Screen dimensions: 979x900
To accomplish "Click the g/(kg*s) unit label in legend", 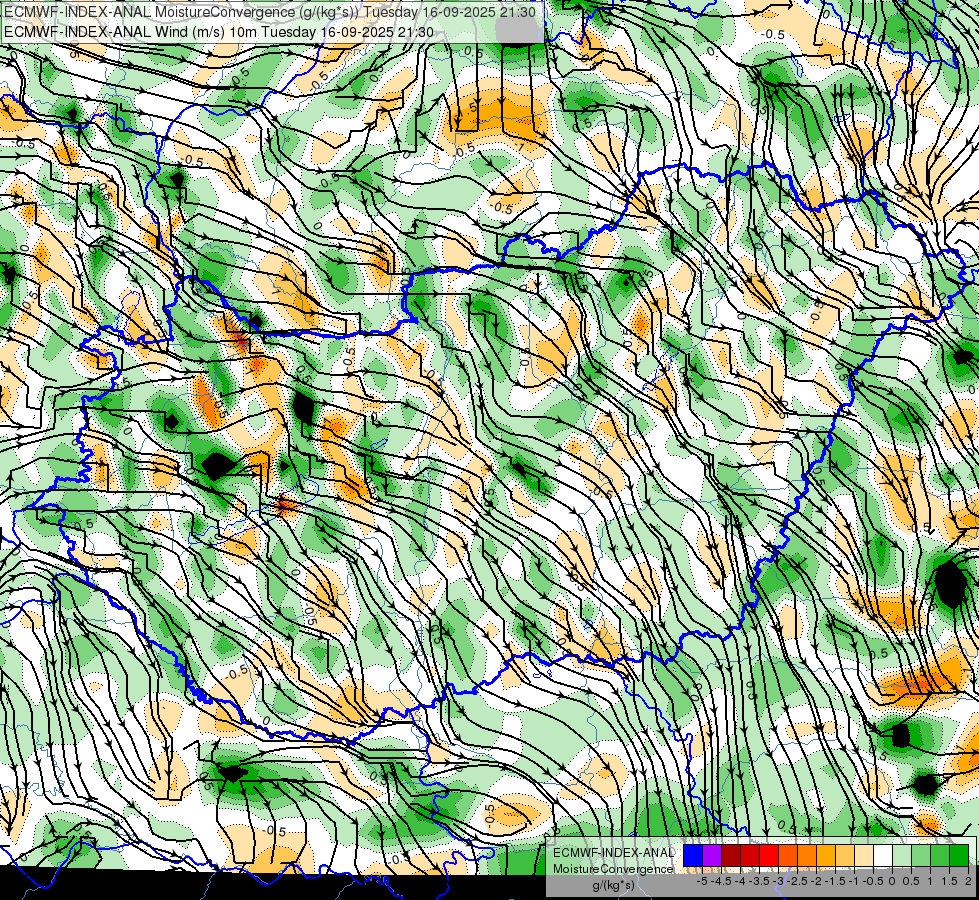I will [613, 886].
